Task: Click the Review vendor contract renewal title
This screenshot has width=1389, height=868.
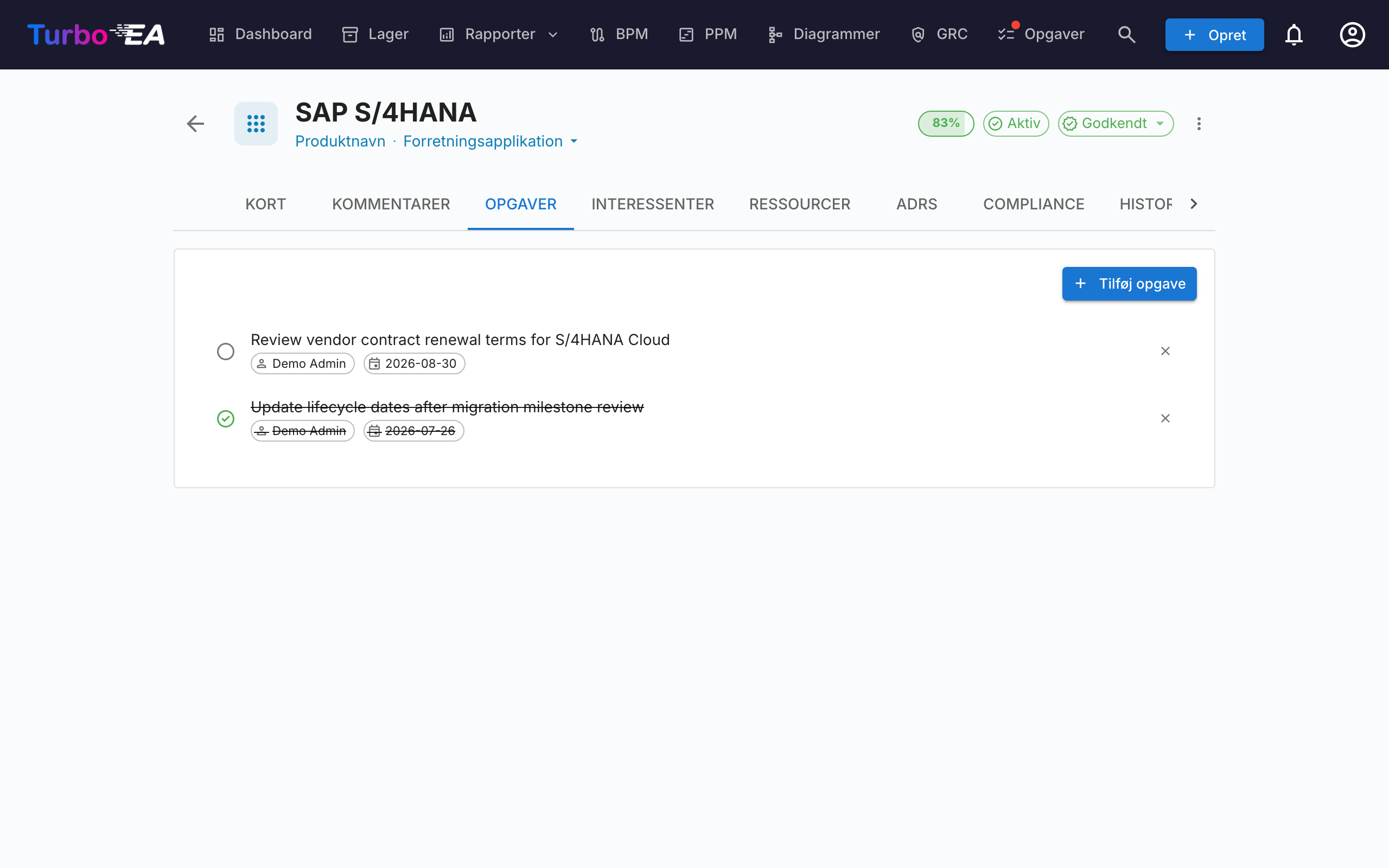Action: coord(460,340)
